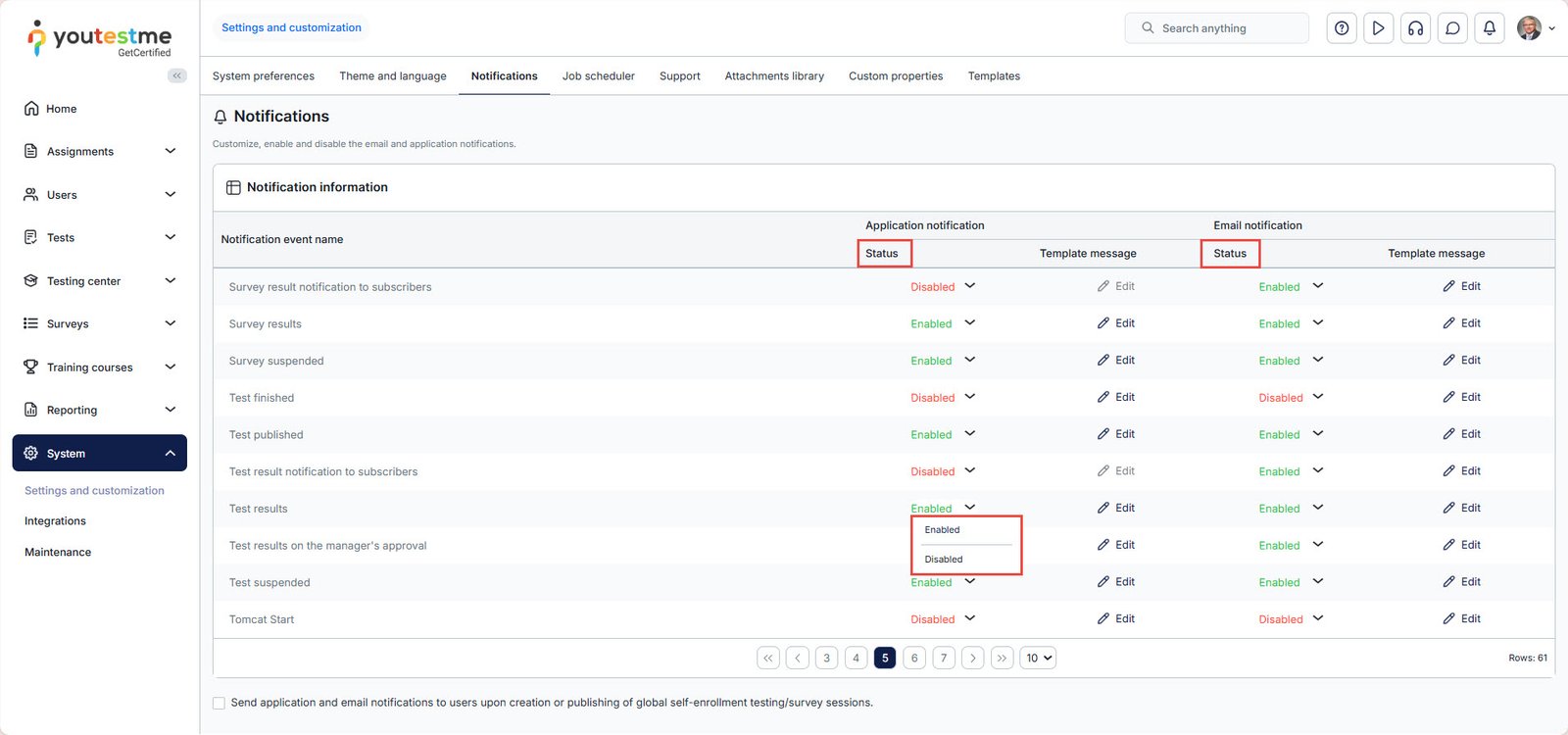Open the headset support icon
Screen dimensions: 1568x735
[x=1415, y=28]
